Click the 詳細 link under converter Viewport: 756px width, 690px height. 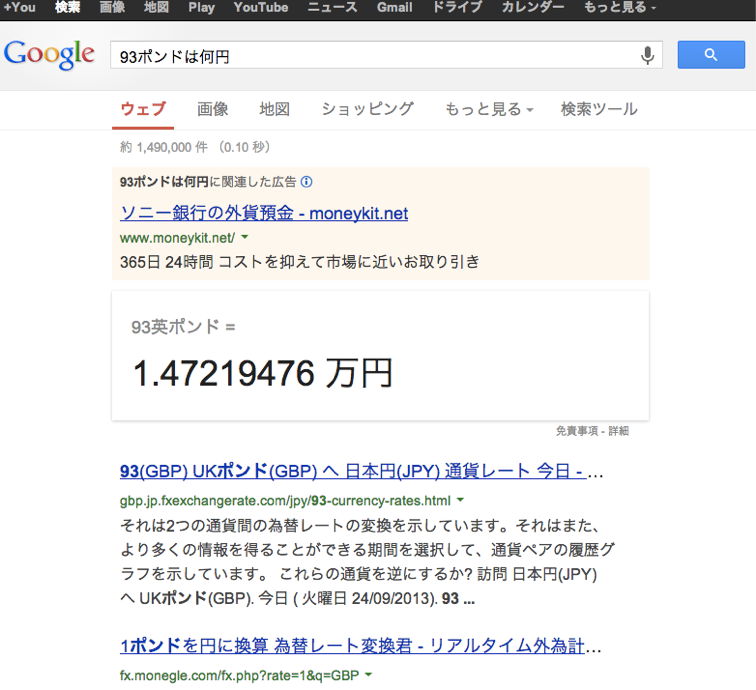click(x=619, y=431)
